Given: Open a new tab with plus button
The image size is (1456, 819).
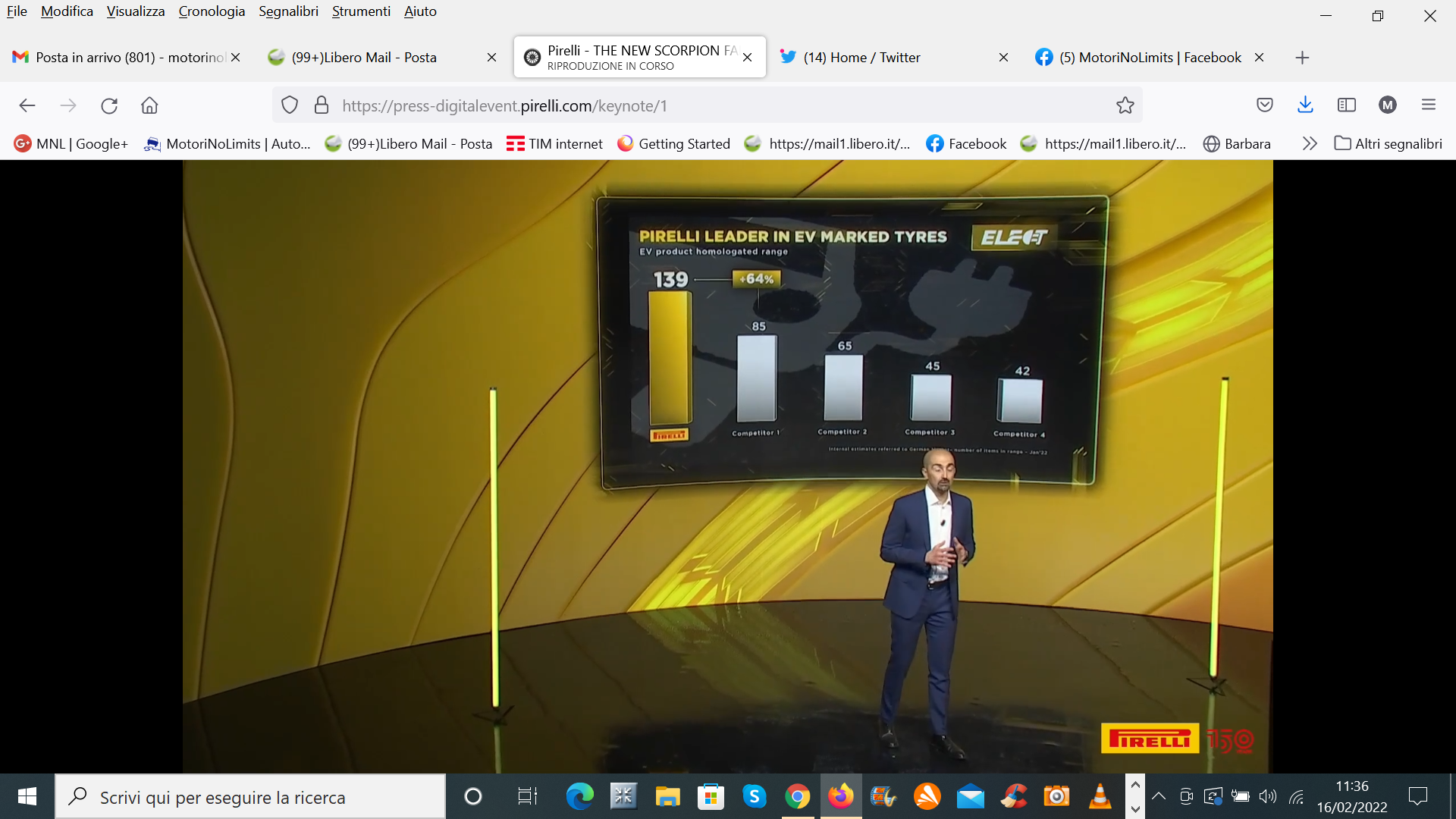Looking at the screenshot, I should click(x=1302, y=58).
